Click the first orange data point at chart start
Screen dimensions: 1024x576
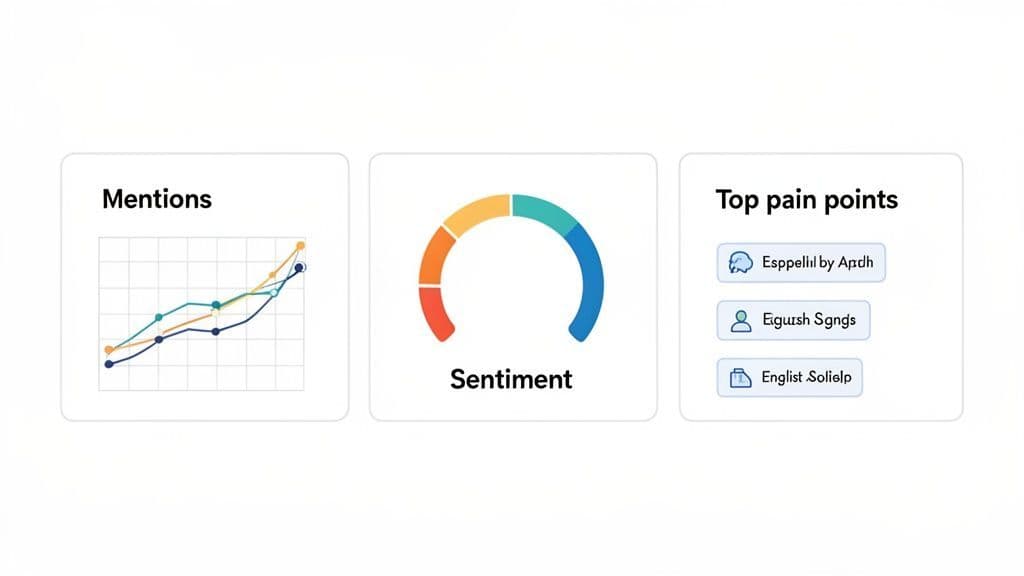coord(109,349)
